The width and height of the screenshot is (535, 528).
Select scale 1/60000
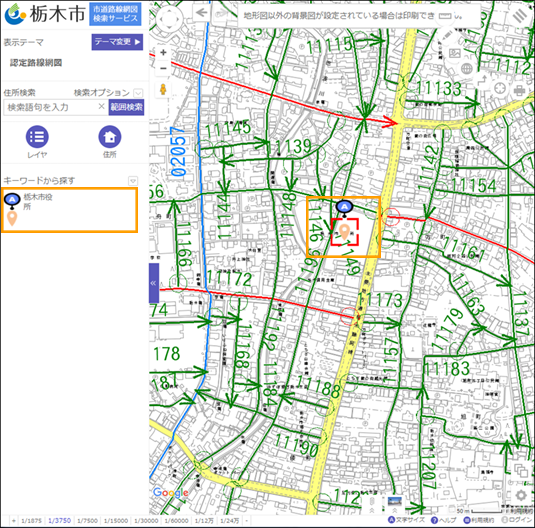point(176,521)
